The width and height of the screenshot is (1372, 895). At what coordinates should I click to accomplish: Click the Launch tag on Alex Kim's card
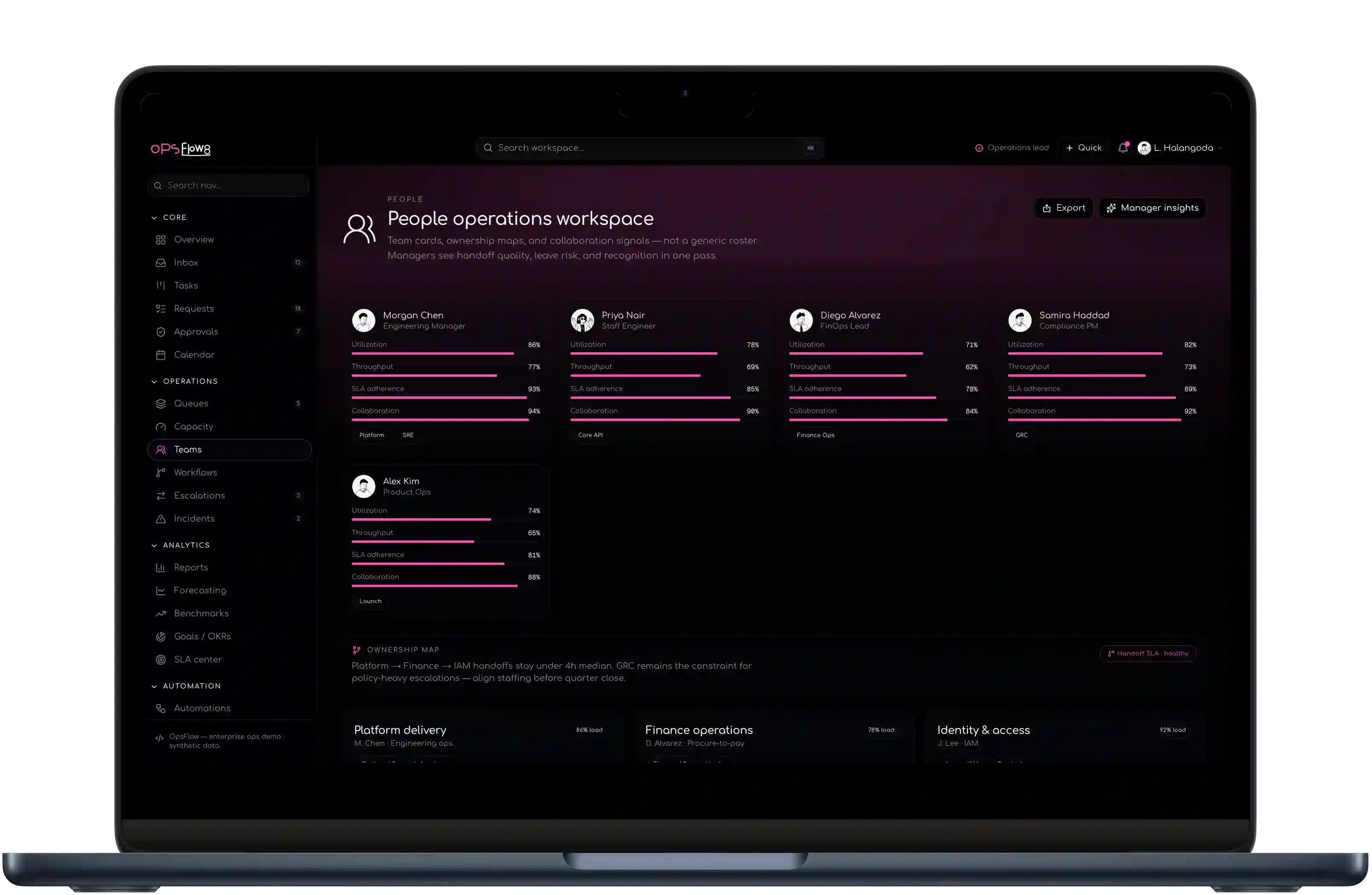371,601
